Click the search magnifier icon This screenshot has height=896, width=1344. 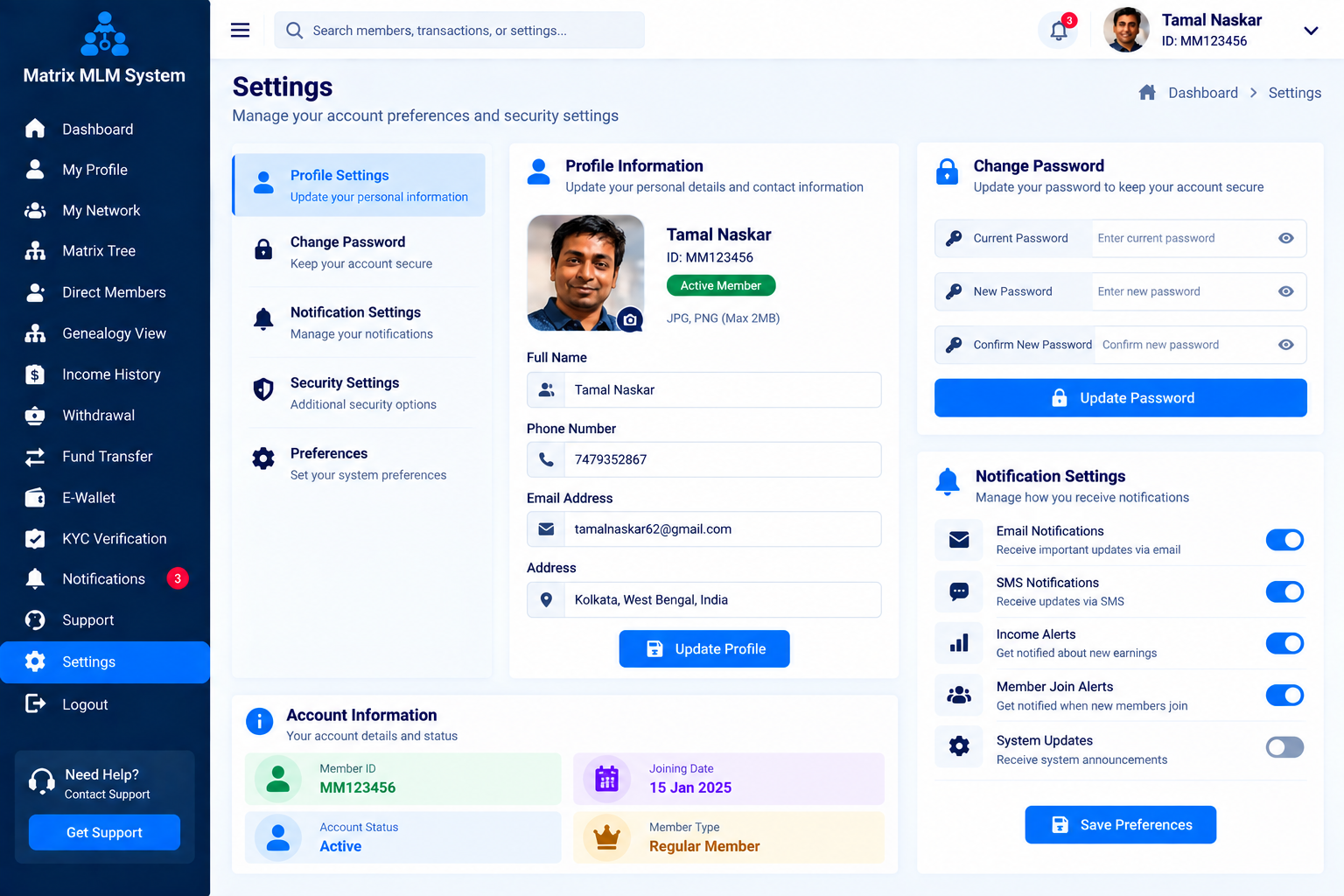295,31
